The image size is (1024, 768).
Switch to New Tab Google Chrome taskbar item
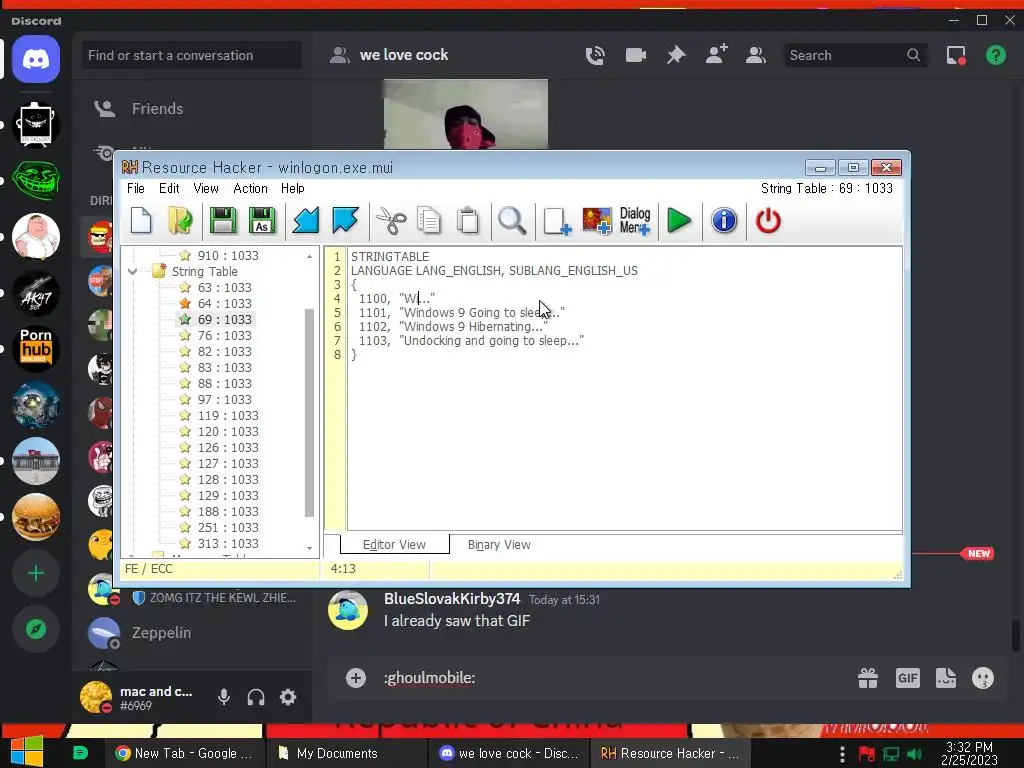(185, 753)
